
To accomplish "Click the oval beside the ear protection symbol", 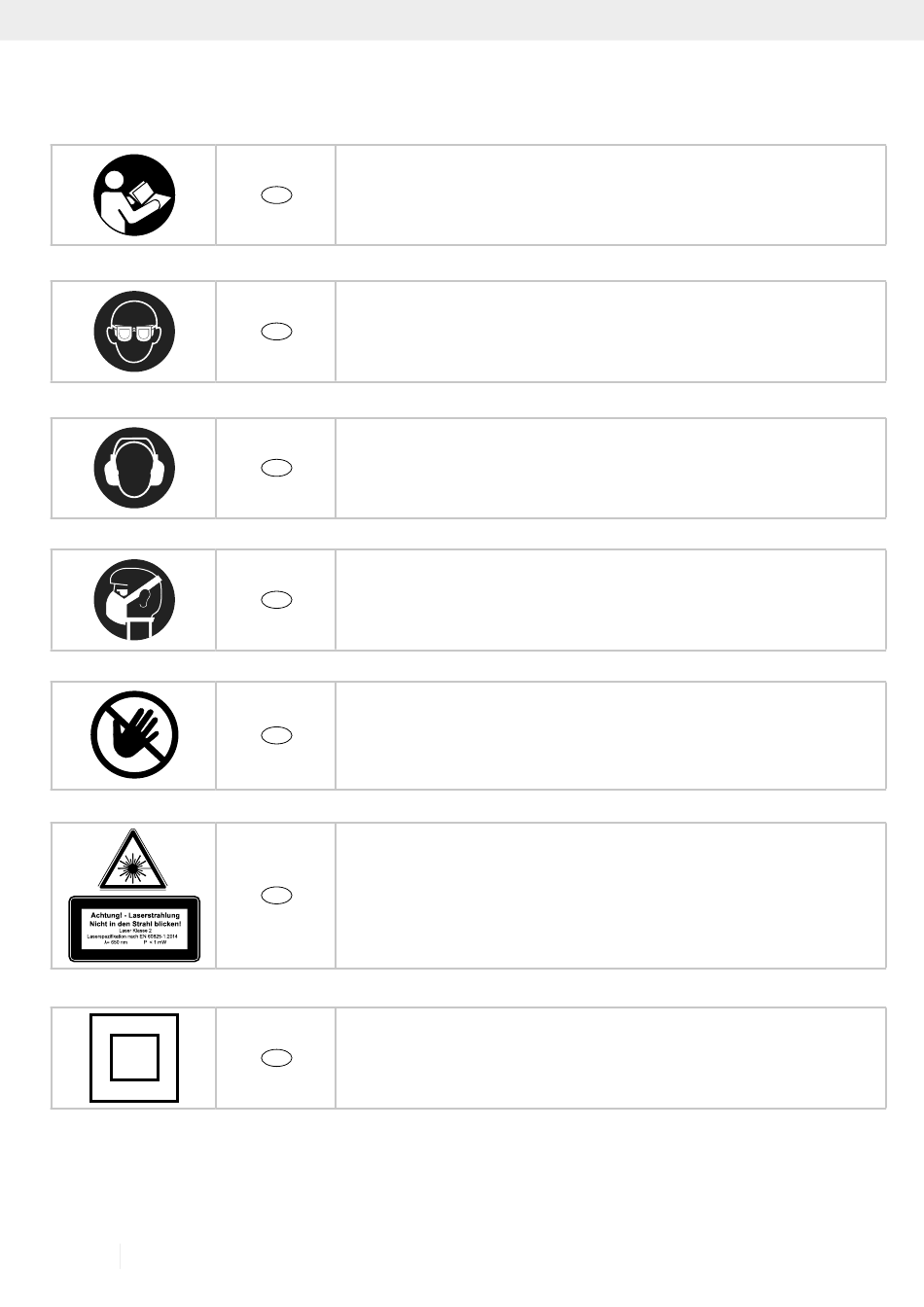I will point(276,468).
